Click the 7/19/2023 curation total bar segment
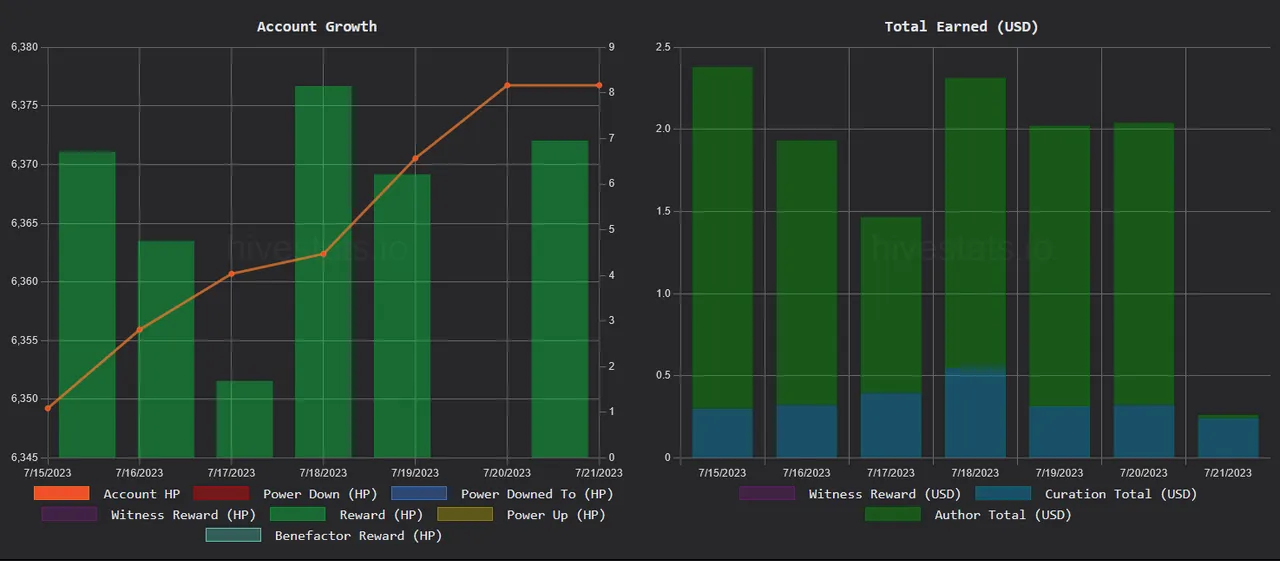1280x561 pixels. pos(1060,432)
